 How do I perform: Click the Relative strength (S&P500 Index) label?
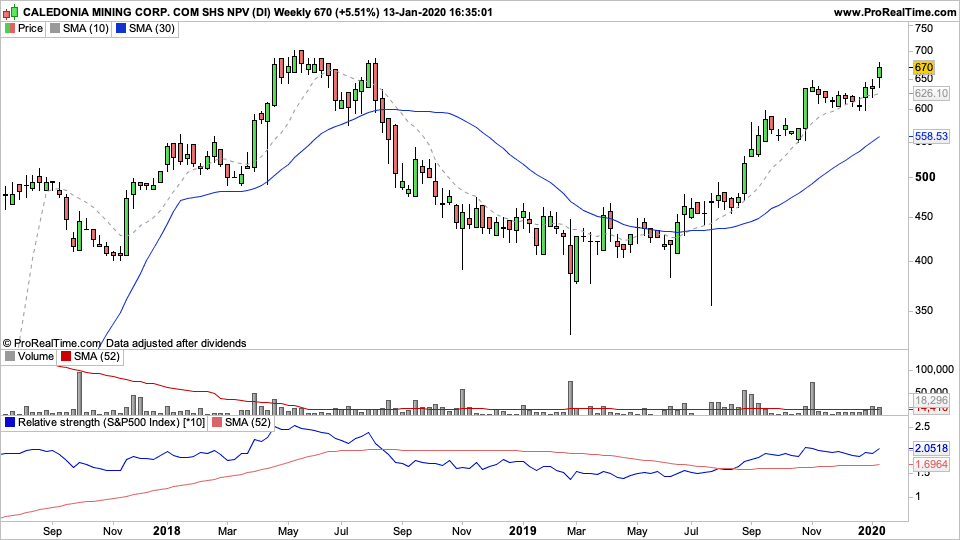coord(111,422)
